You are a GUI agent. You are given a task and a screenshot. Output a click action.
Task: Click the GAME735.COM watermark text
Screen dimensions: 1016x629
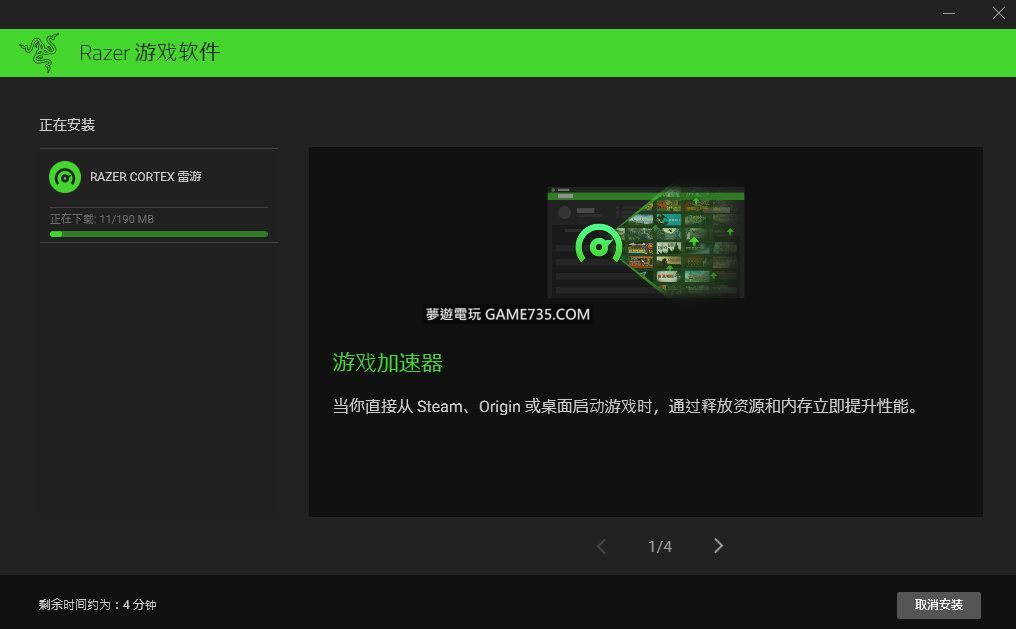coord(508,314)
